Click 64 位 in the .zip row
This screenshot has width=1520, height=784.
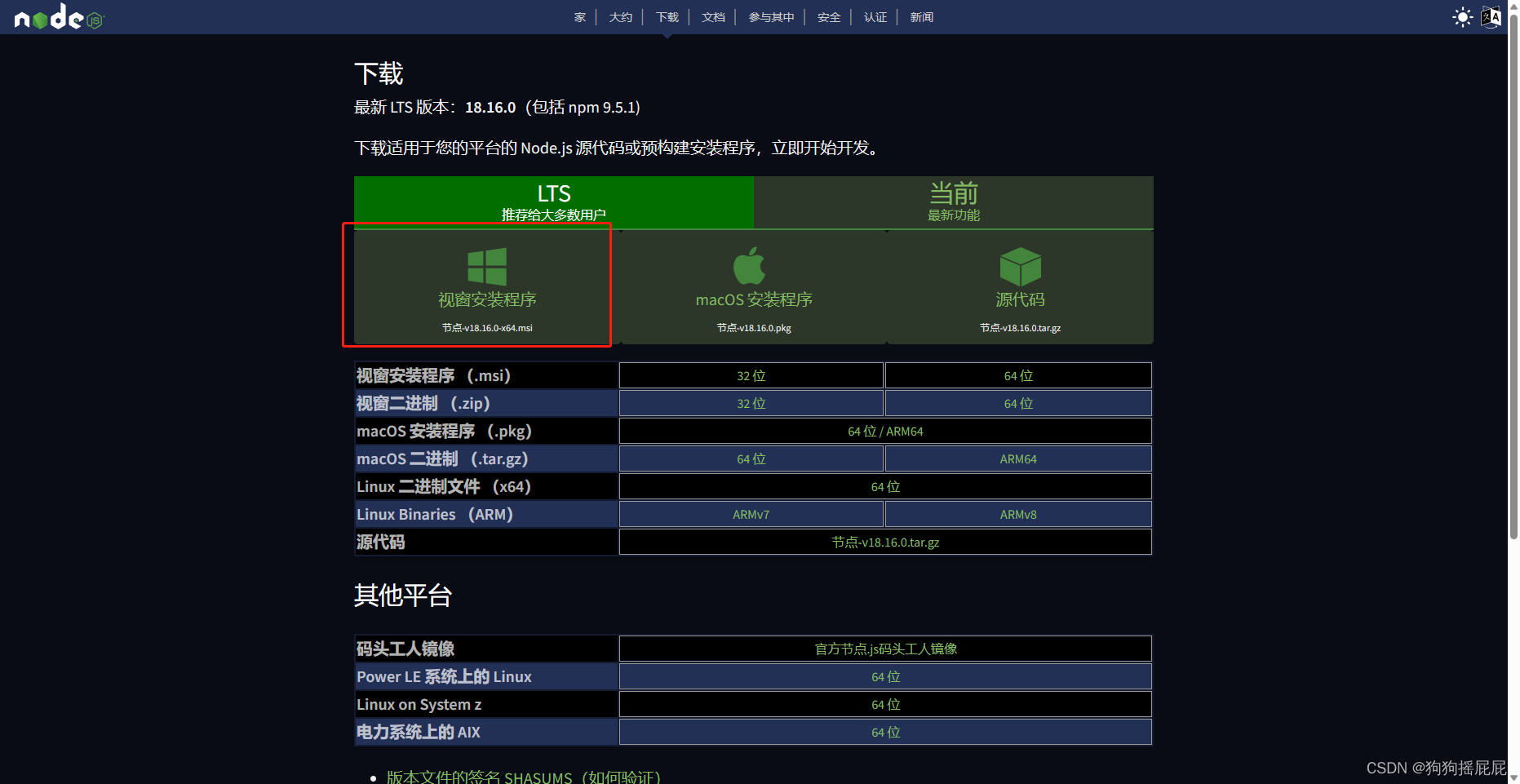[x=1018, y=403]
